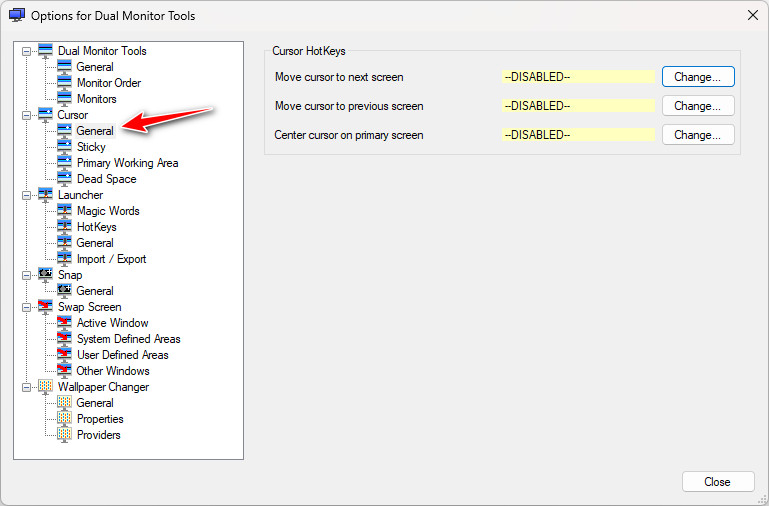Click the Active Window item icon

[64, 323]
